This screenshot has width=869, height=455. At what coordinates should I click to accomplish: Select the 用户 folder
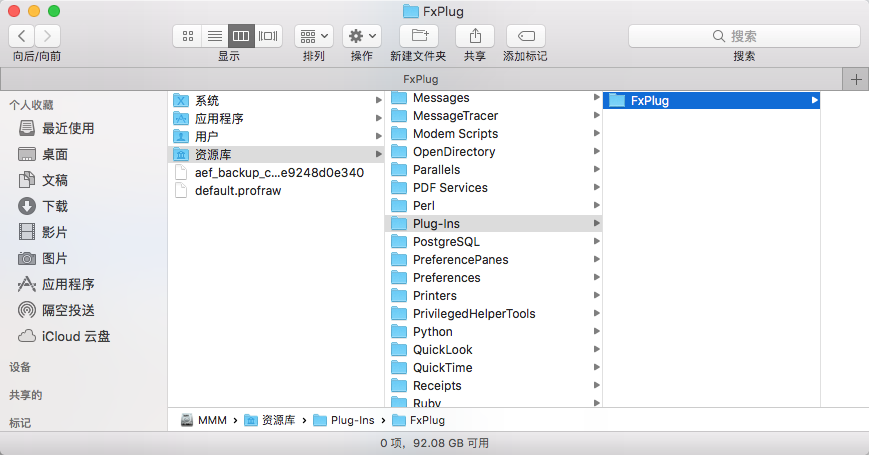pyautogui.click(x=276, y=136)
